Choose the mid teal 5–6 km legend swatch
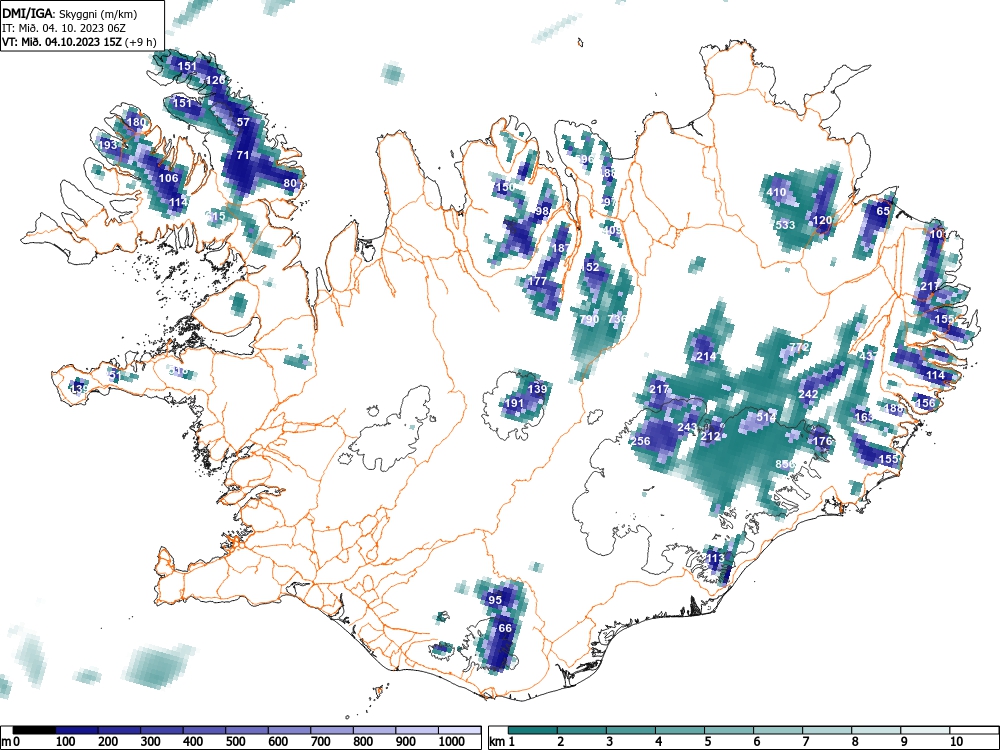 coord(729,730)
